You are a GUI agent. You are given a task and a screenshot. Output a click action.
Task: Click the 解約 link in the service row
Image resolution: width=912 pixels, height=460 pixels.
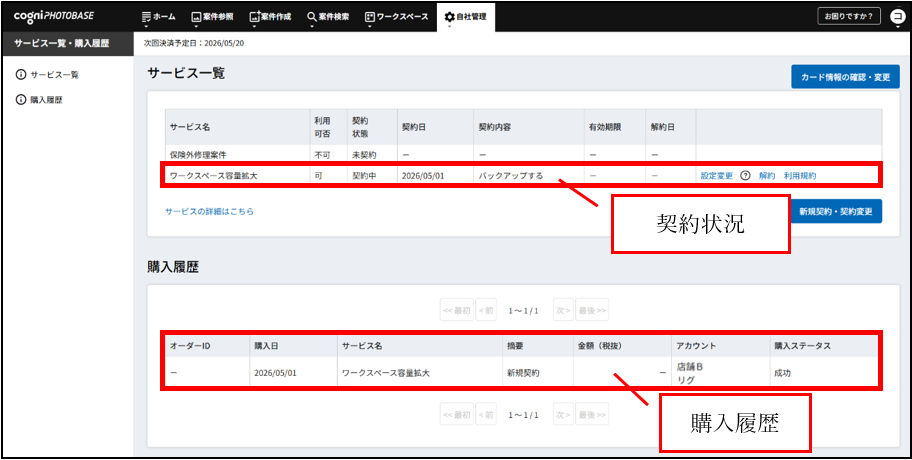[767, 176]
